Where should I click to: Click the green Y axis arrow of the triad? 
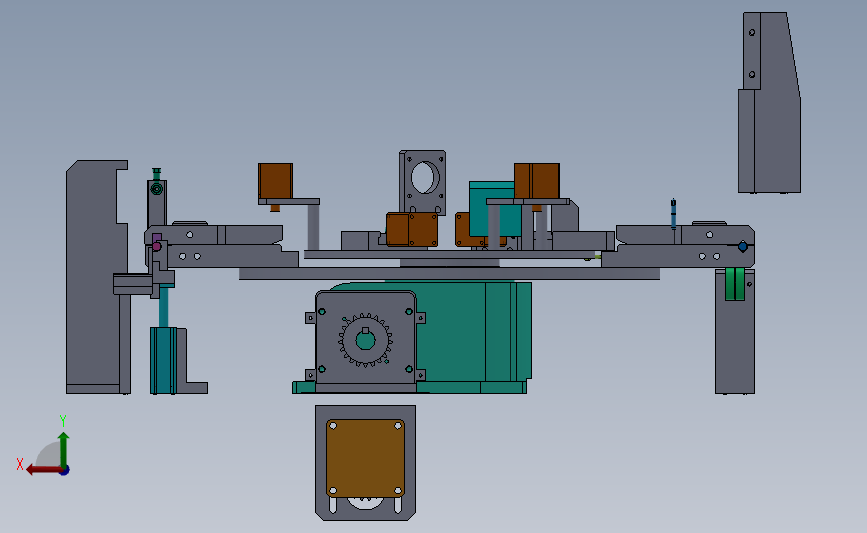(x=64, y=450)
